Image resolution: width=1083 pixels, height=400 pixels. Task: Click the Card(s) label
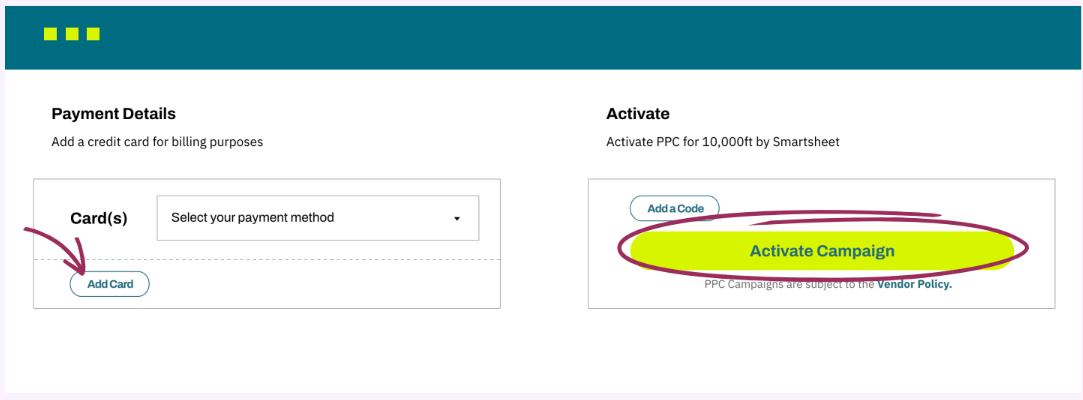pos(99,218)
